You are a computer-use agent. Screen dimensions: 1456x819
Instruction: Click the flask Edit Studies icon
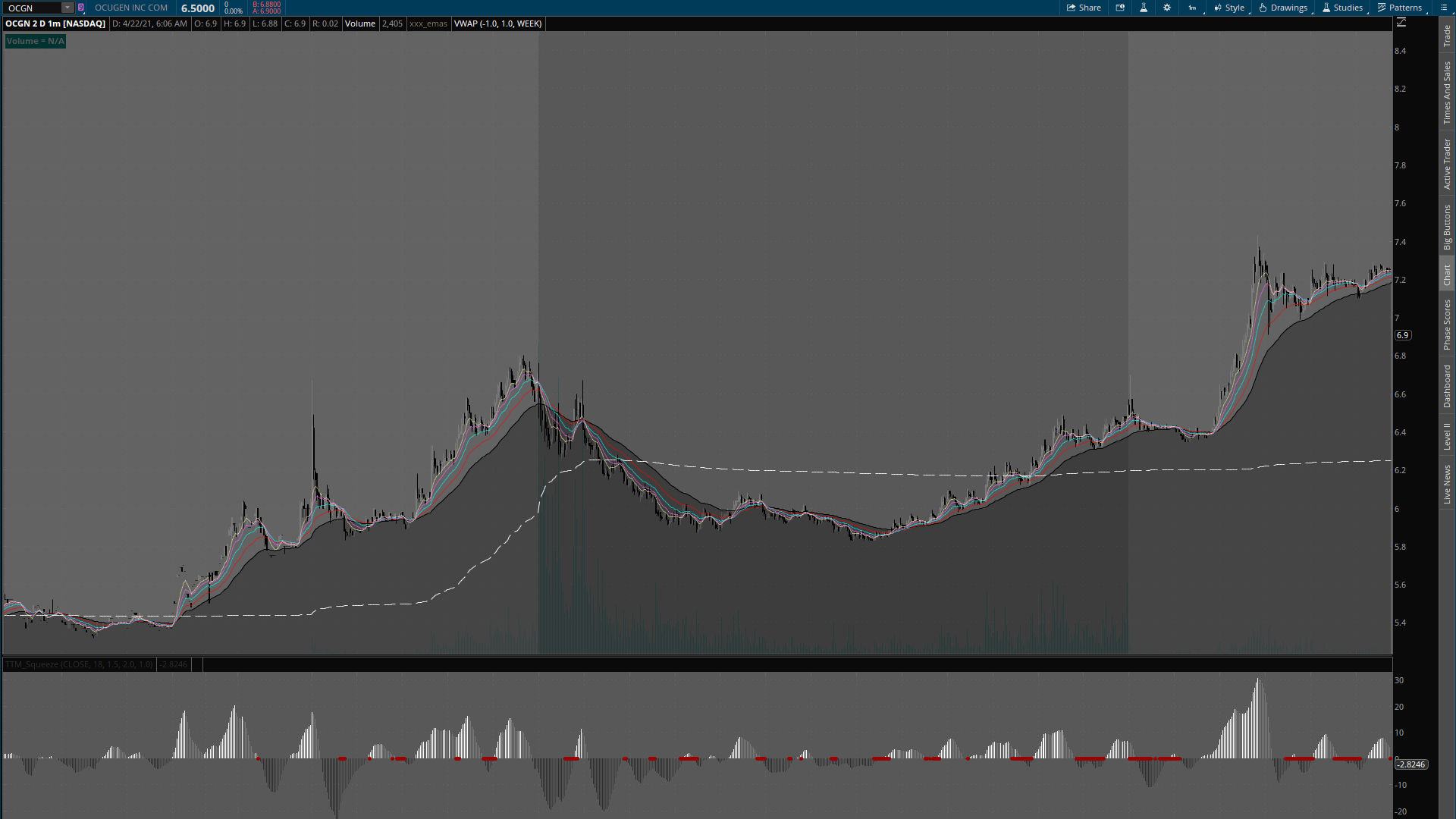pyautogui.click(x=1144, y=8)
